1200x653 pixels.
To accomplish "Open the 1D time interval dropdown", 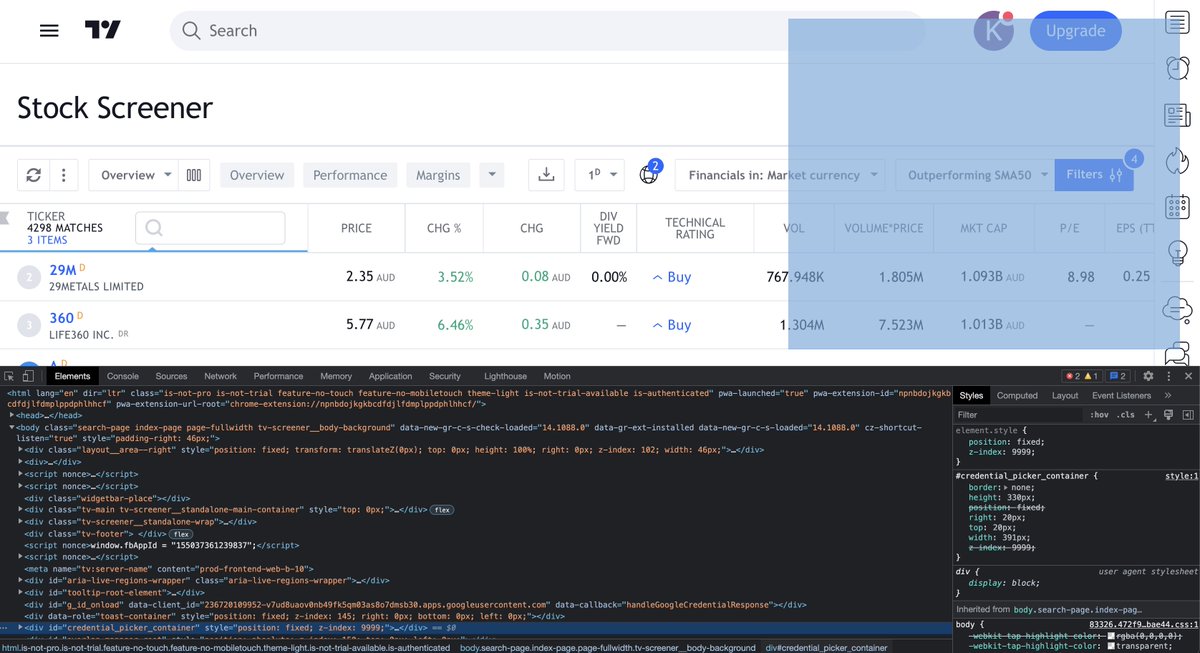I will coord(600,175).
